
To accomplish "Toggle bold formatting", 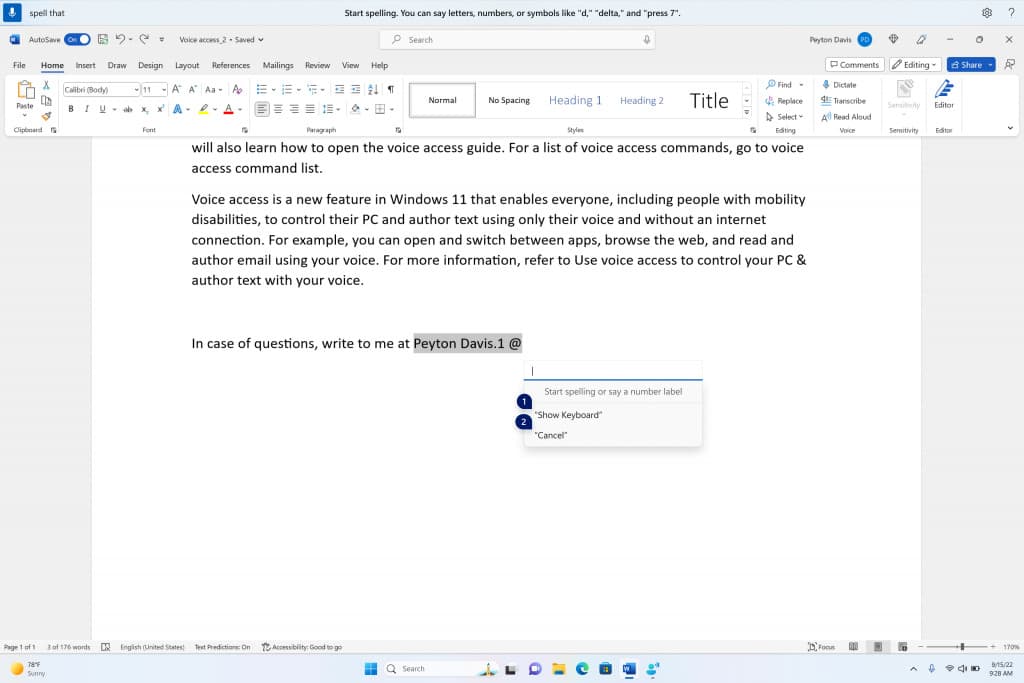I will [x=70, y=108].
